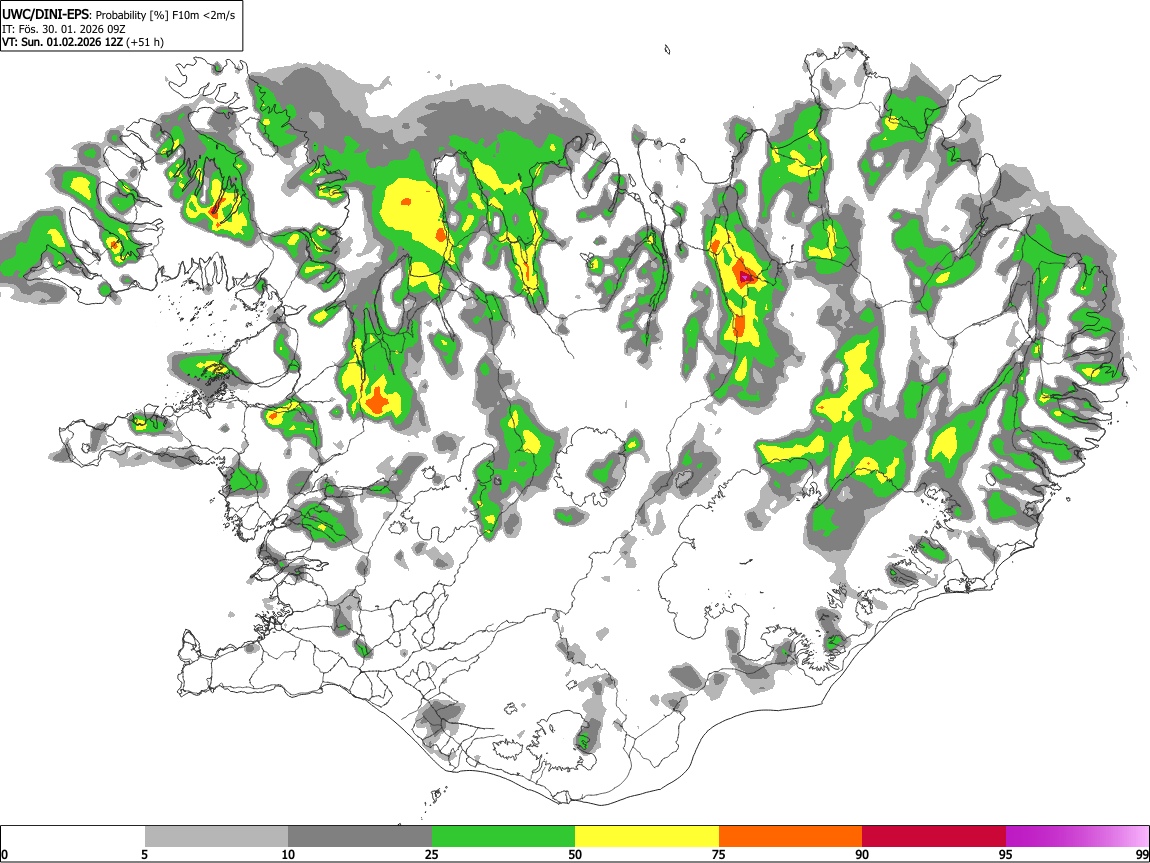Click the yellow 50-75% legend swatch

pos(647,837)
